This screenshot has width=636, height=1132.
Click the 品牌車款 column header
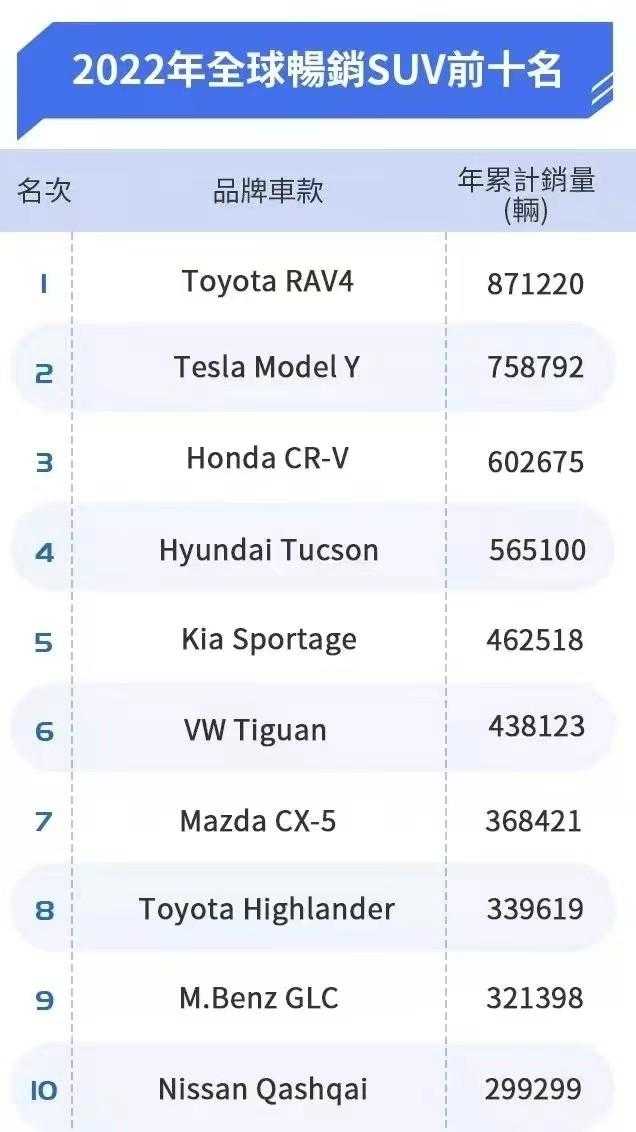click(x=268, y=191)
